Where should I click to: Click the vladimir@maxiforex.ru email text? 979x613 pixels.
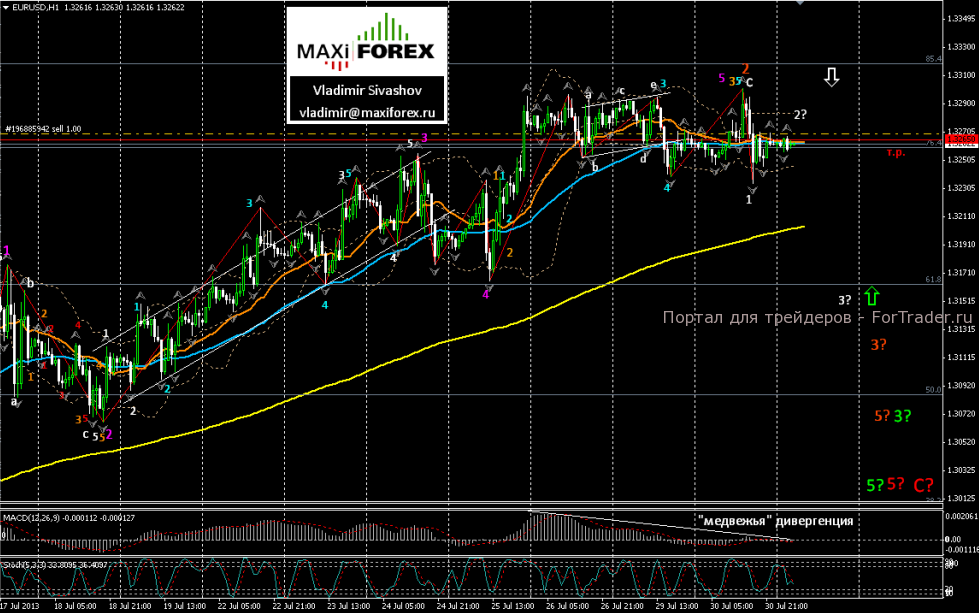367,113
